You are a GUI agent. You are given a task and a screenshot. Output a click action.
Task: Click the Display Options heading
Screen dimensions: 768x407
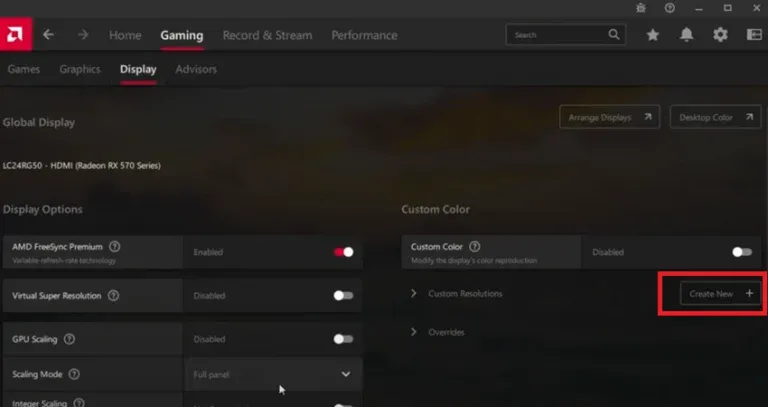[43, 209]
